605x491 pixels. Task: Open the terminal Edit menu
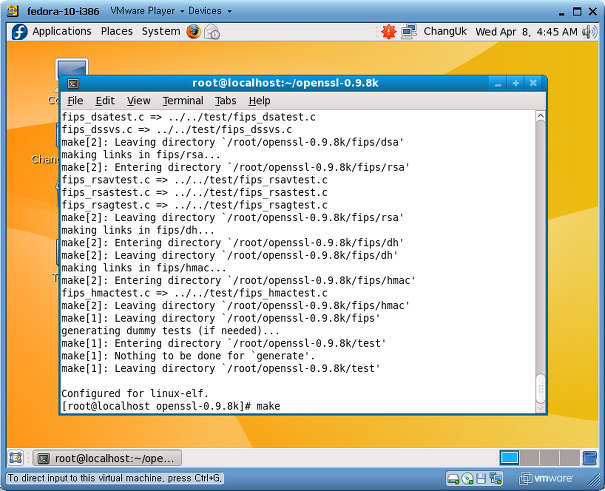pos(105,101)
